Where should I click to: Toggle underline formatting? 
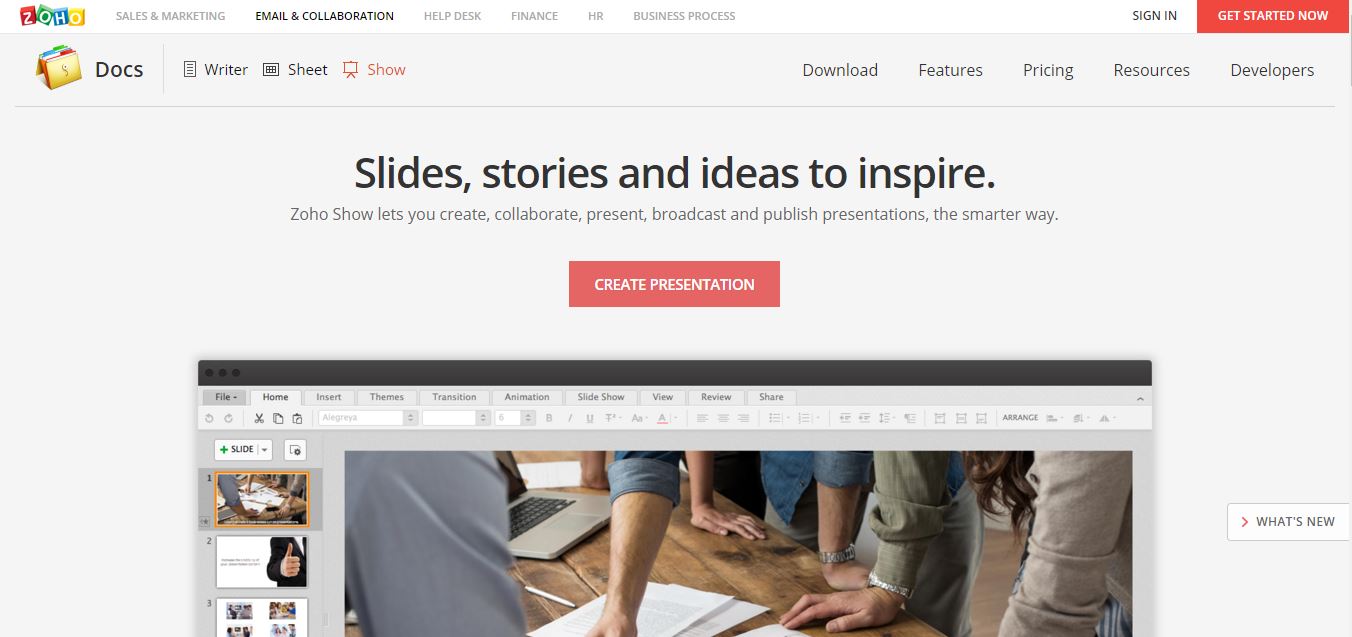click(x=590, y=418)
